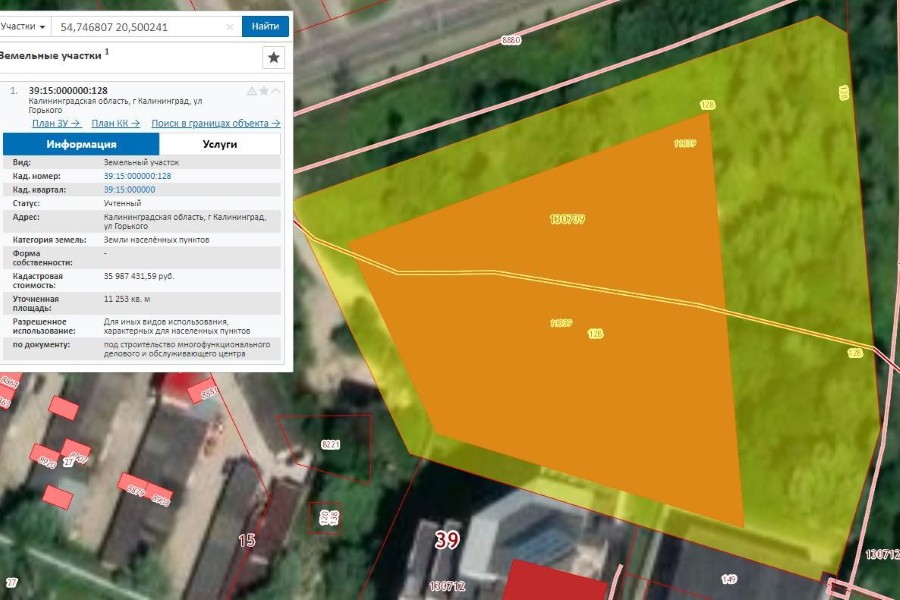Click the large 39 district label
Image resolution: width=900 pixels, height=600 pixels.
click(x=446, y=541)
